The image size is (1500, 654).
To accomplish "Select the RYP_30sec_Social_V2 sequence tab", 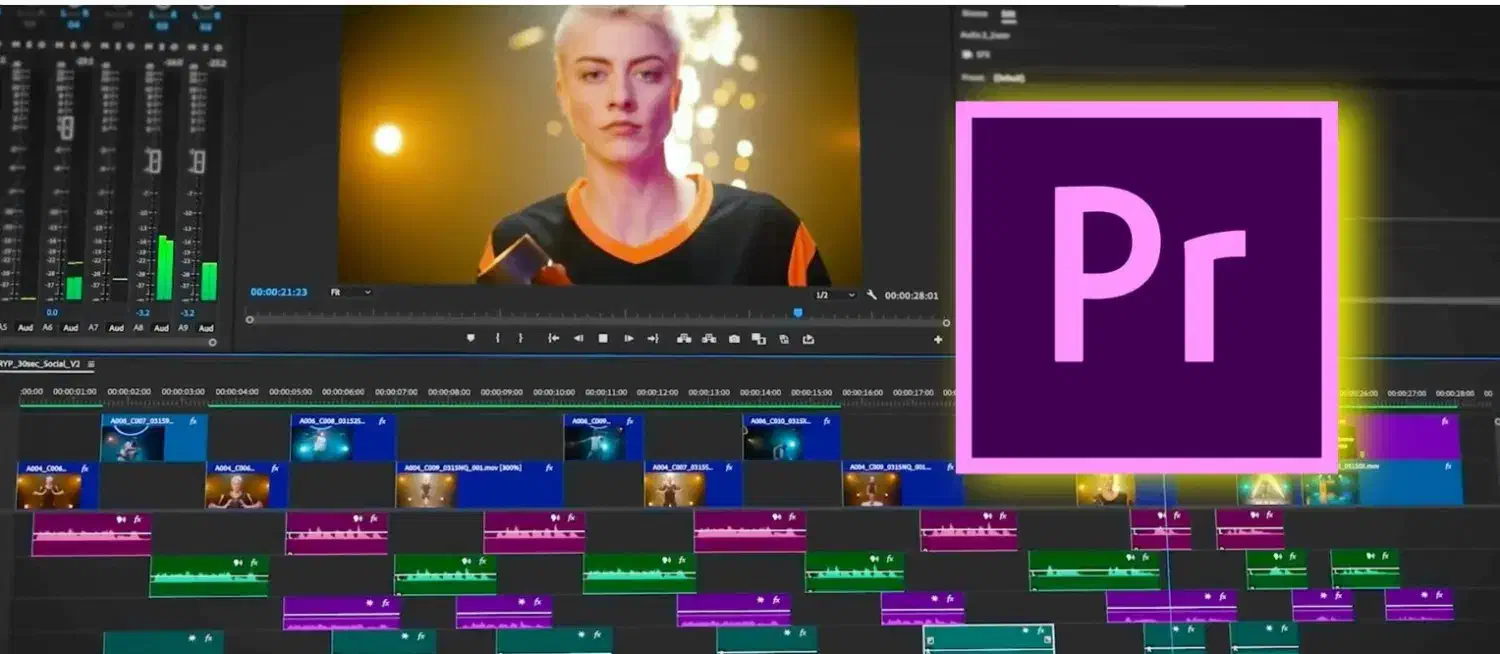I will 40,364.
